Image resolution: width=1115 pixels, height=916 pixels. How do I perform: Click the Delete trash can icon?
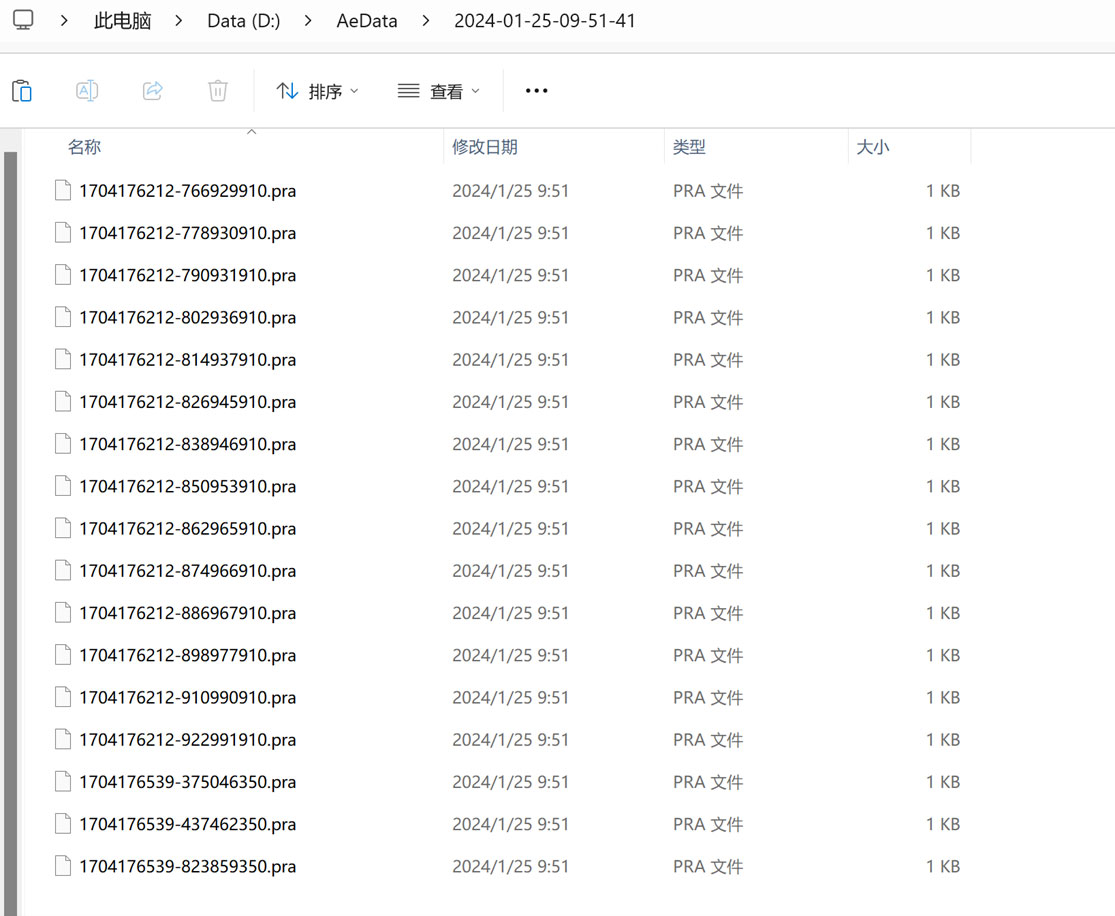218,91
